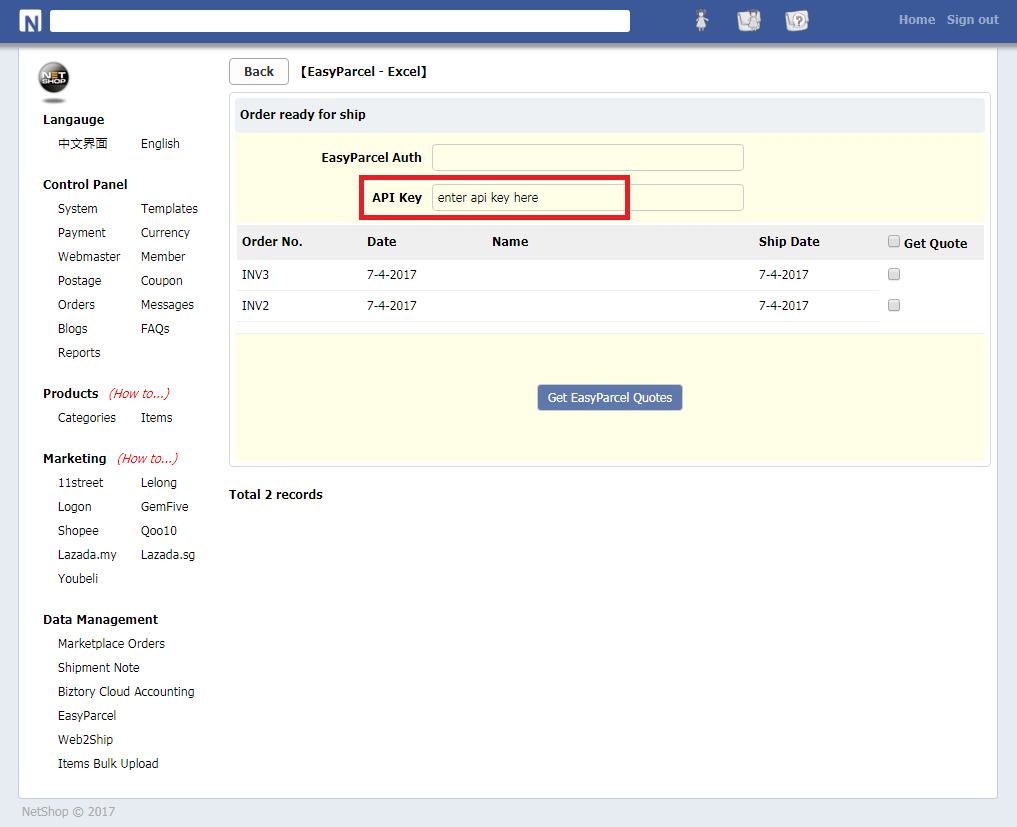
Task: Click Sign out link
Action: pyautogui.click(x=972, y=20)
